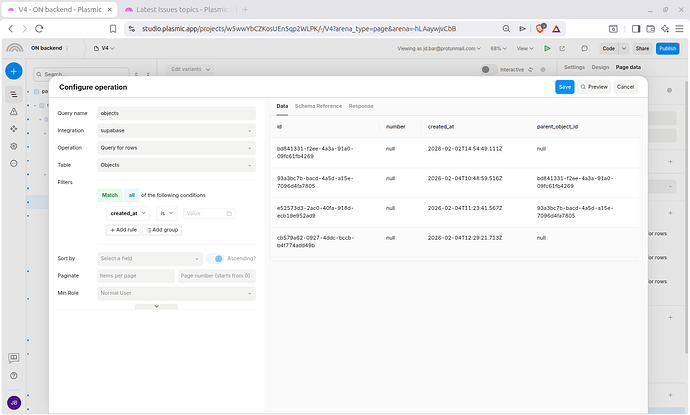Image resolution: width=690 pixels, height=415 pixels.
Task: Click the browser reload button
Action: click(x=39, y=29)
